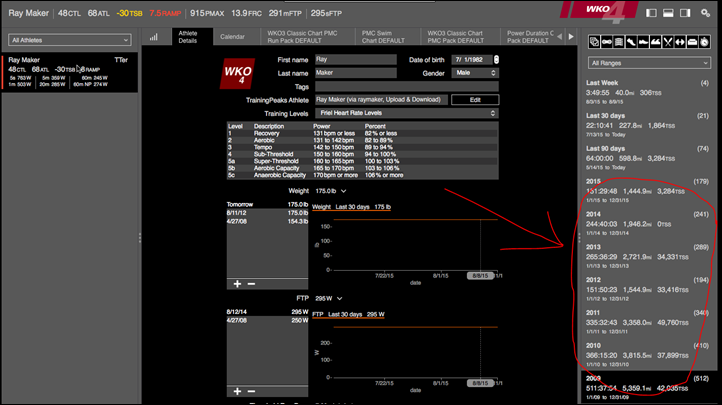Select the all-sports cubes filter icon

click(594, 42)
